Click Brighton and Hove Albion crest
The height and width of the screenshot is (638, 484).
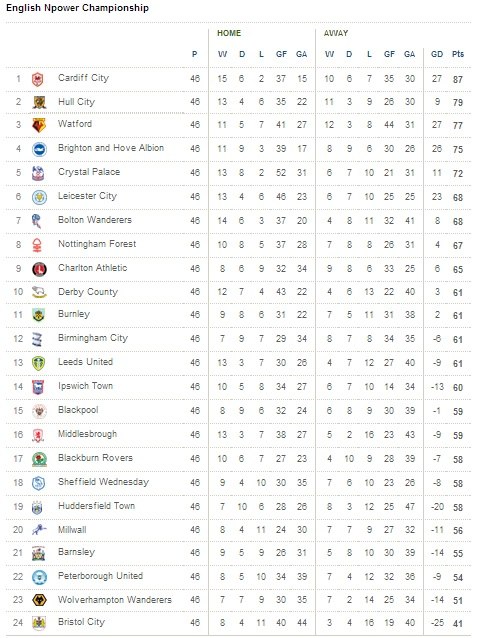[x=39, y=149]
